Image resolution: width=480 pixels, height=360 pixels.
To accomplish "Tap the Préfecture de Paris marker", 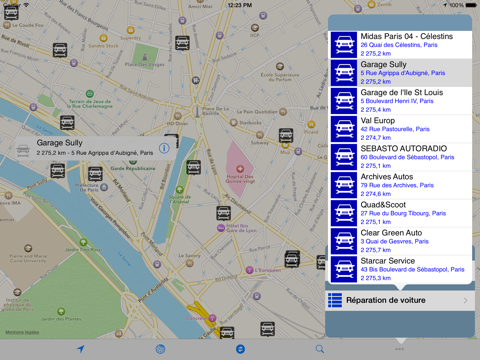I will (104, 187).
